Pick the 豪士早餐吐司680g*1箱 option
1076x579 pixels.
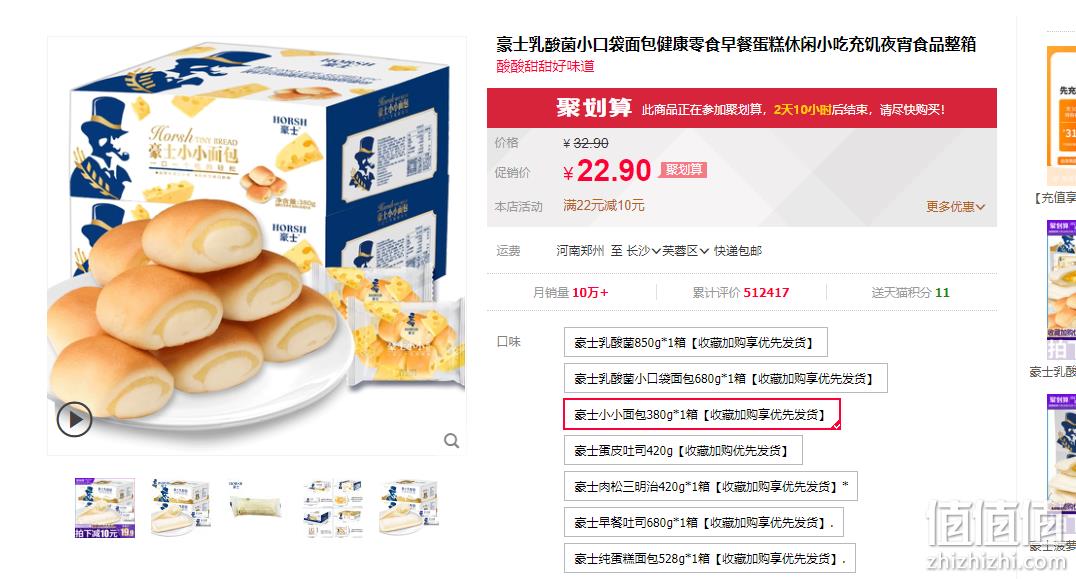(x=703, y=523)
